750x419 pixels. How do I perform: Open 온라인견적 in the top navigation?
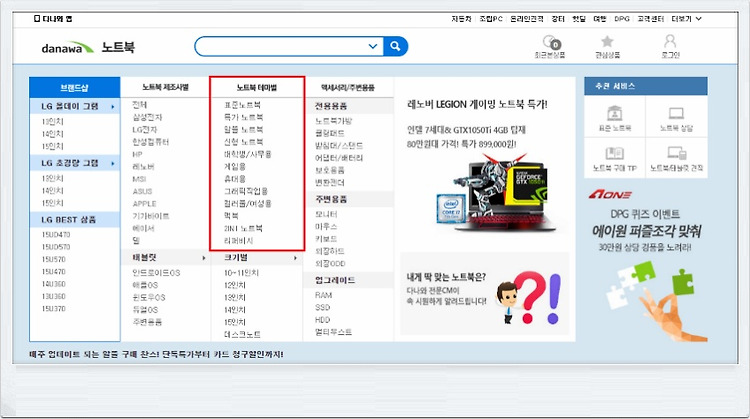(x=527, y=19)
